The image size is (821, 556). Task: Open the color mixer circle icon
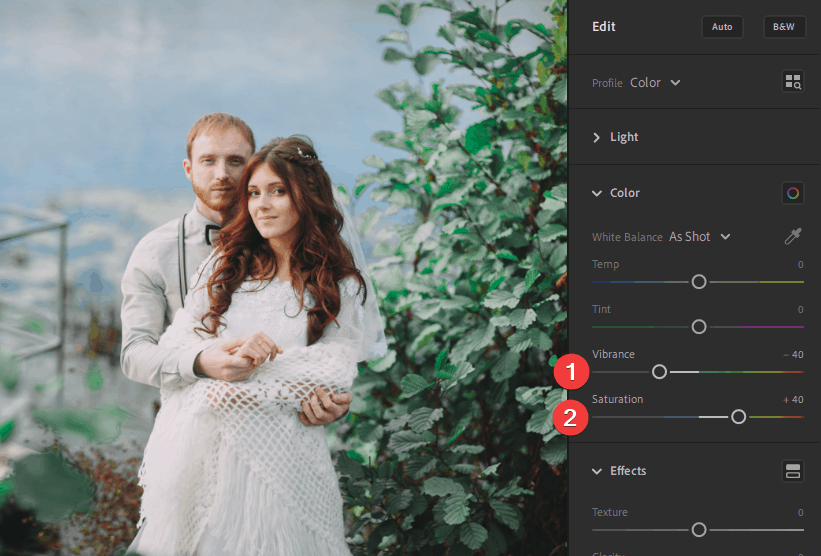(792, 193)
